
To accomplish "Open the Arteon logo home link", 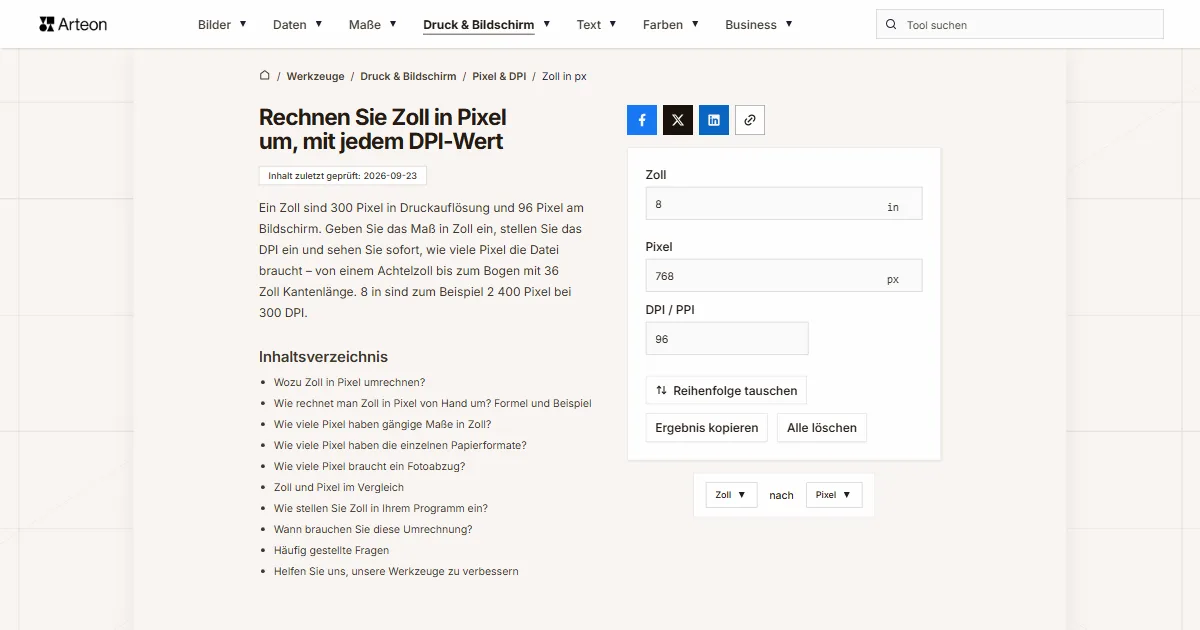I will [73, 24].
